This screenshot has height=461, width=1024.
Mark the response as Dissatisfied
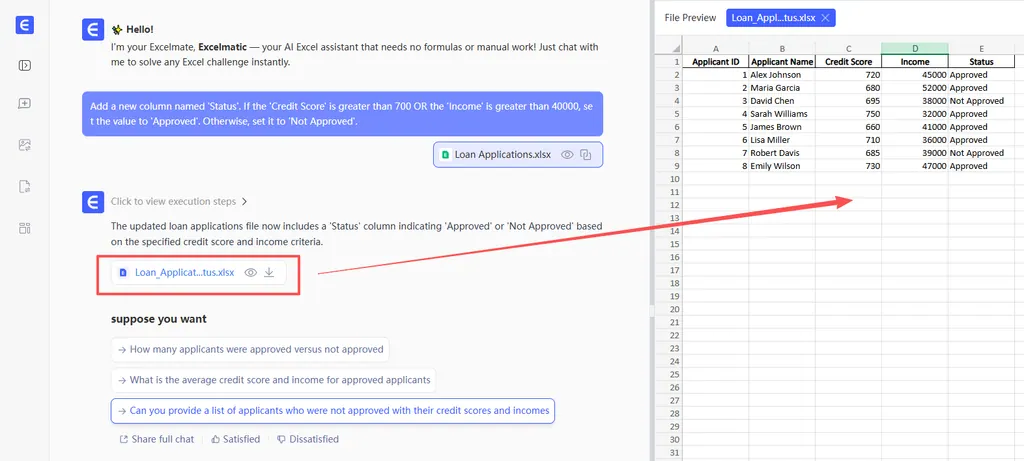(308, 439)
